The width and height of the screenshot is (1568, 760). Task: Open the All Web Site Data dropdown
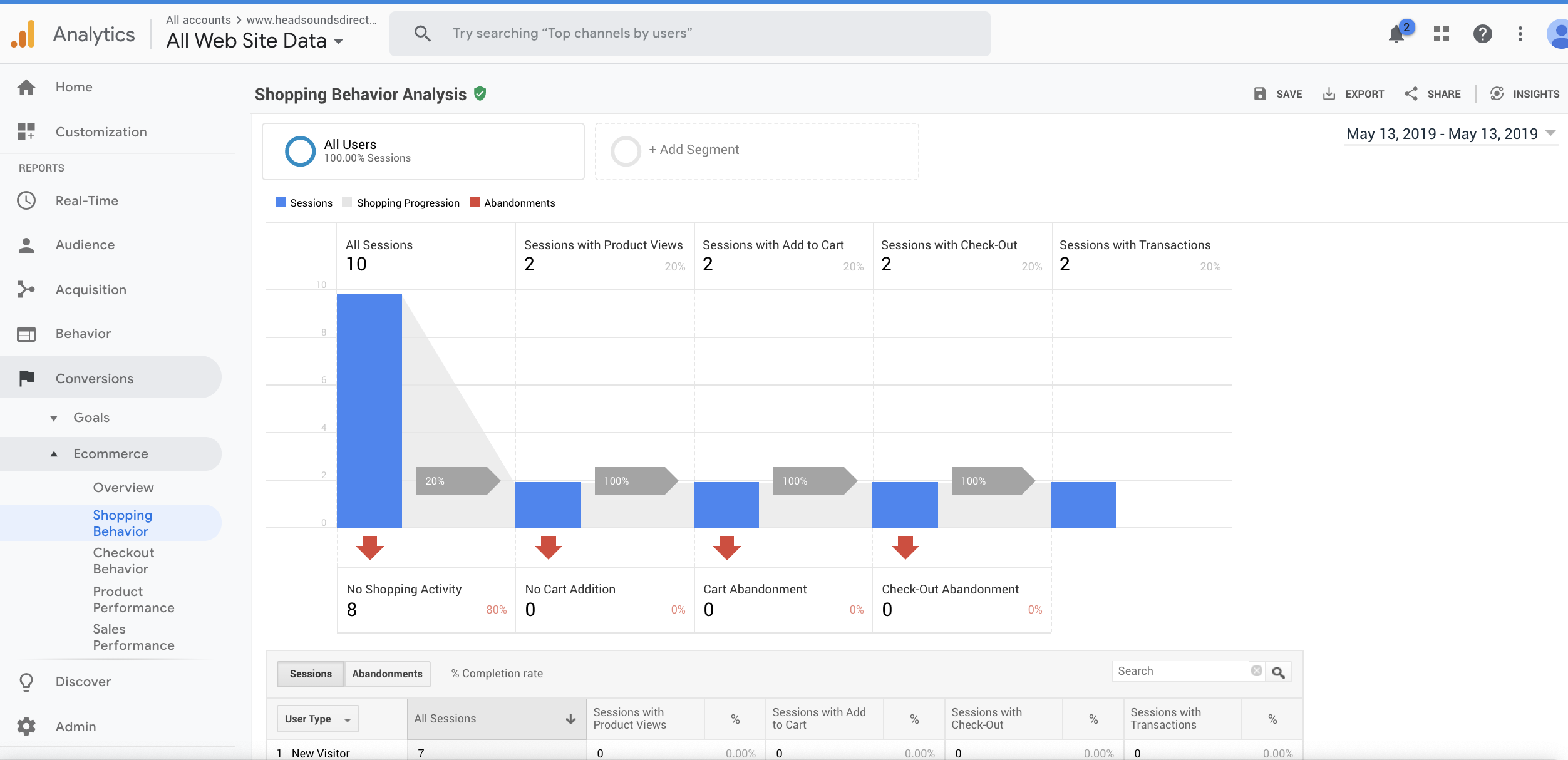pos(255,41)
